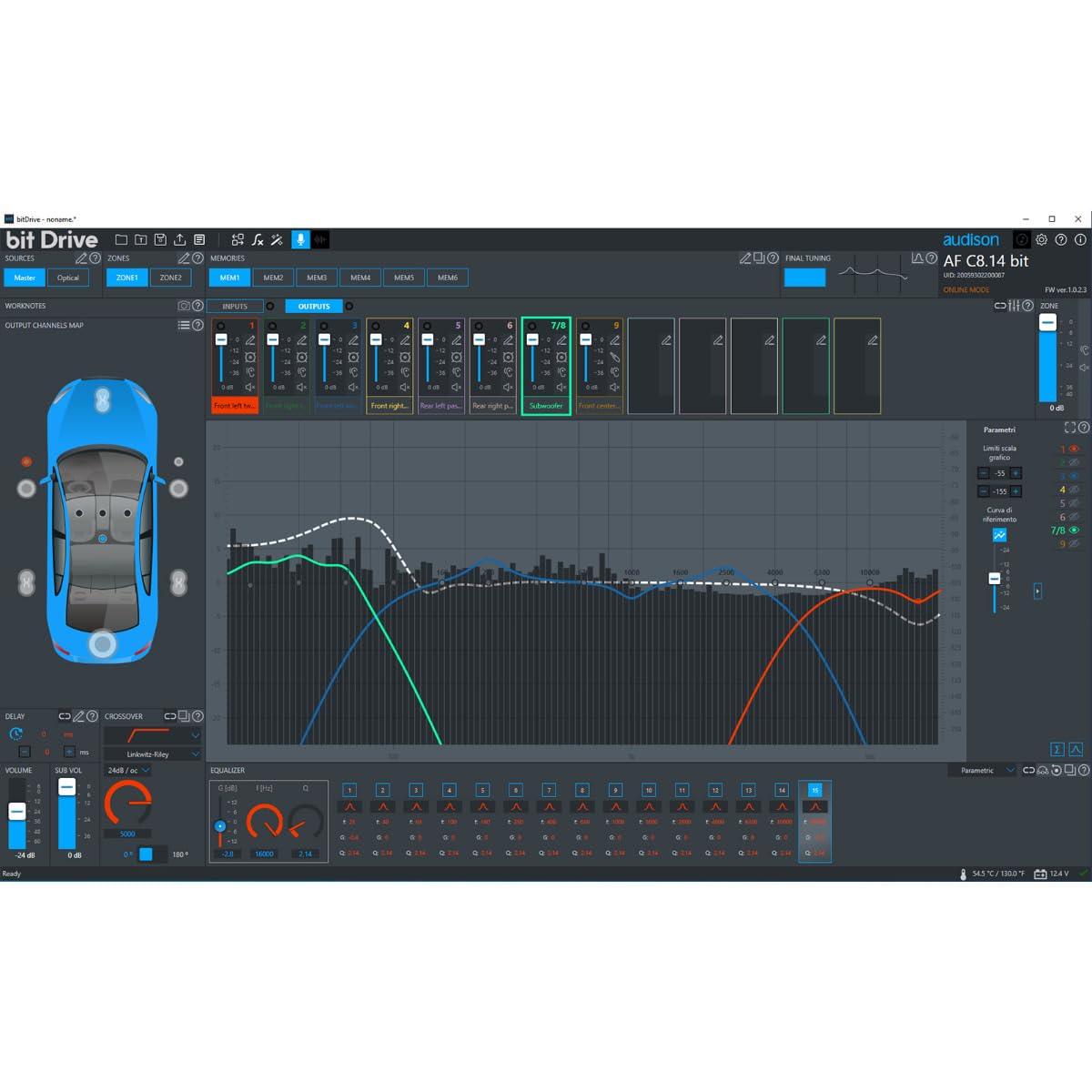The height and width of the screenshot is (1092, 1092).
Task: Open the Linkwitz-Riley filter type dropdown
Action: [152, 753]
